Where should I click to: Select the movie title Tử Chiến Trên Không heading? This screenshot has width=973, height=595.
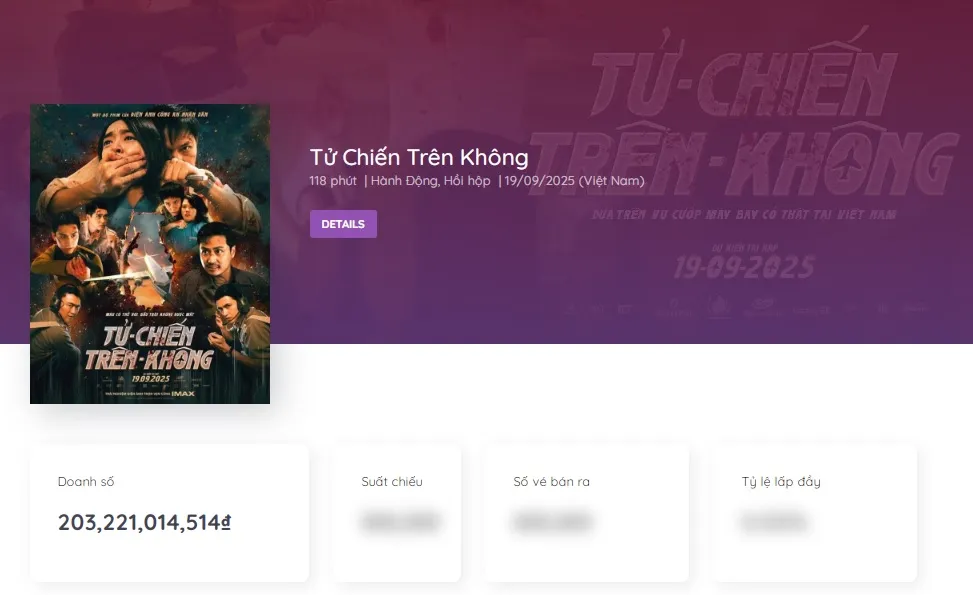point(419,158)
